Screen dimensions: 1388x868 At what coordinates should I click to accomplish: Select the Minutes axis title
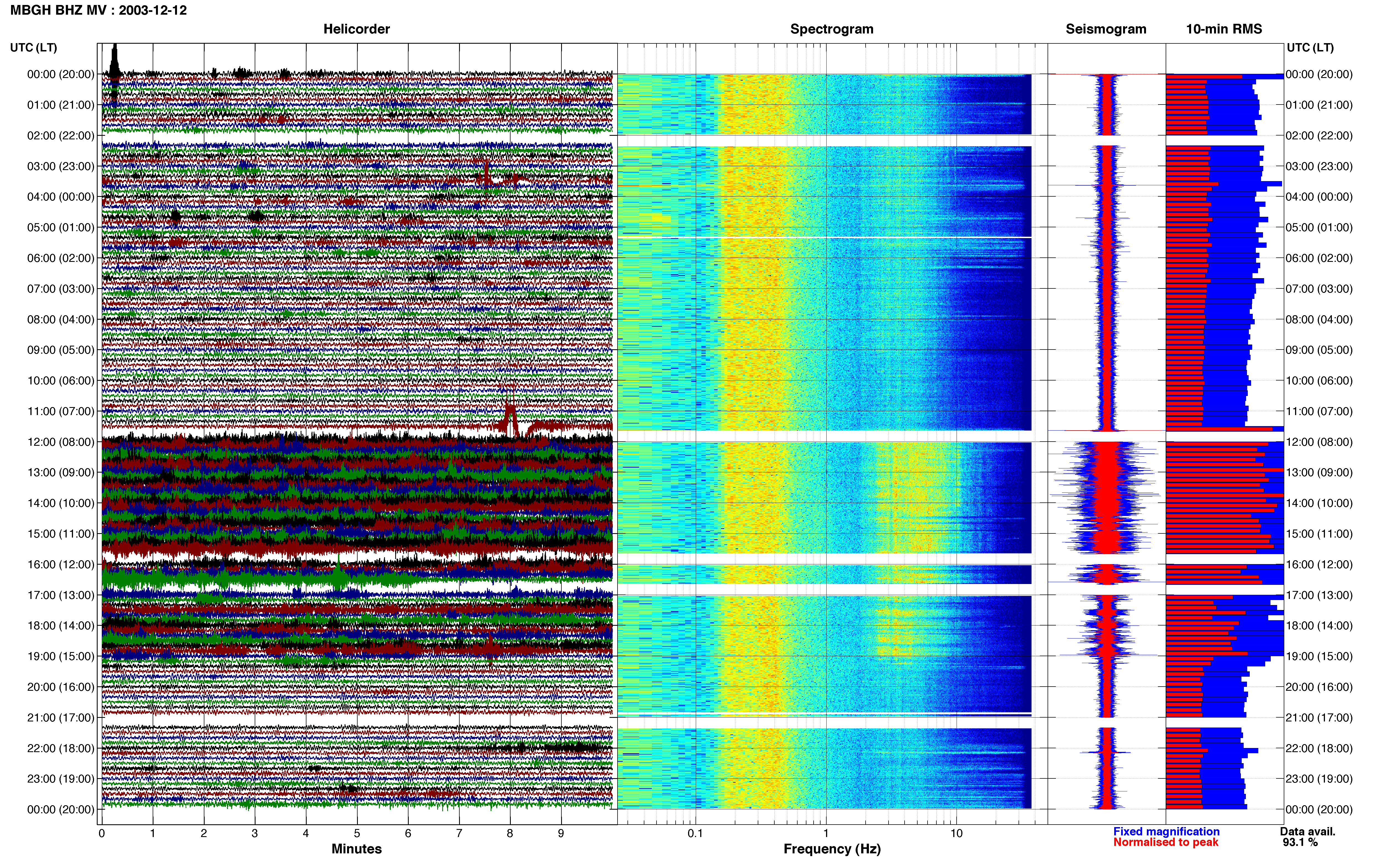pyautogui.click(x=356, y=848)
